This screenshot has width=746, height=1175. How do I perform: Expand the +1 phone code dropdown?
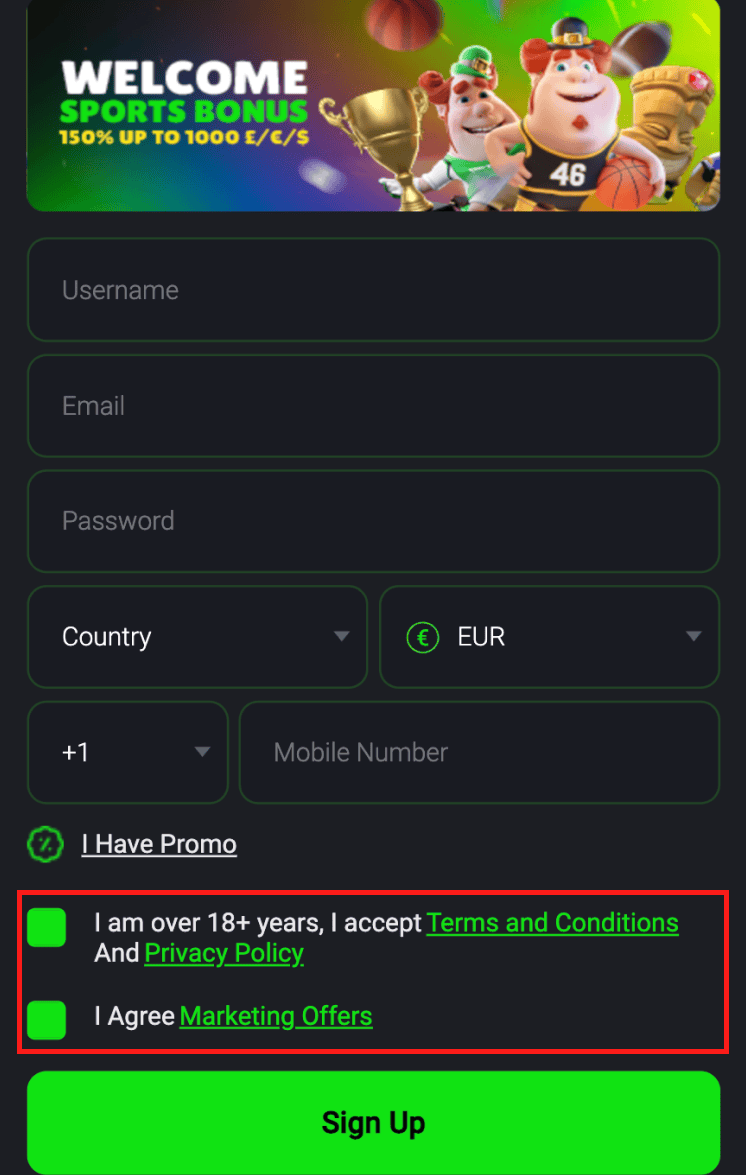point(128,752)
